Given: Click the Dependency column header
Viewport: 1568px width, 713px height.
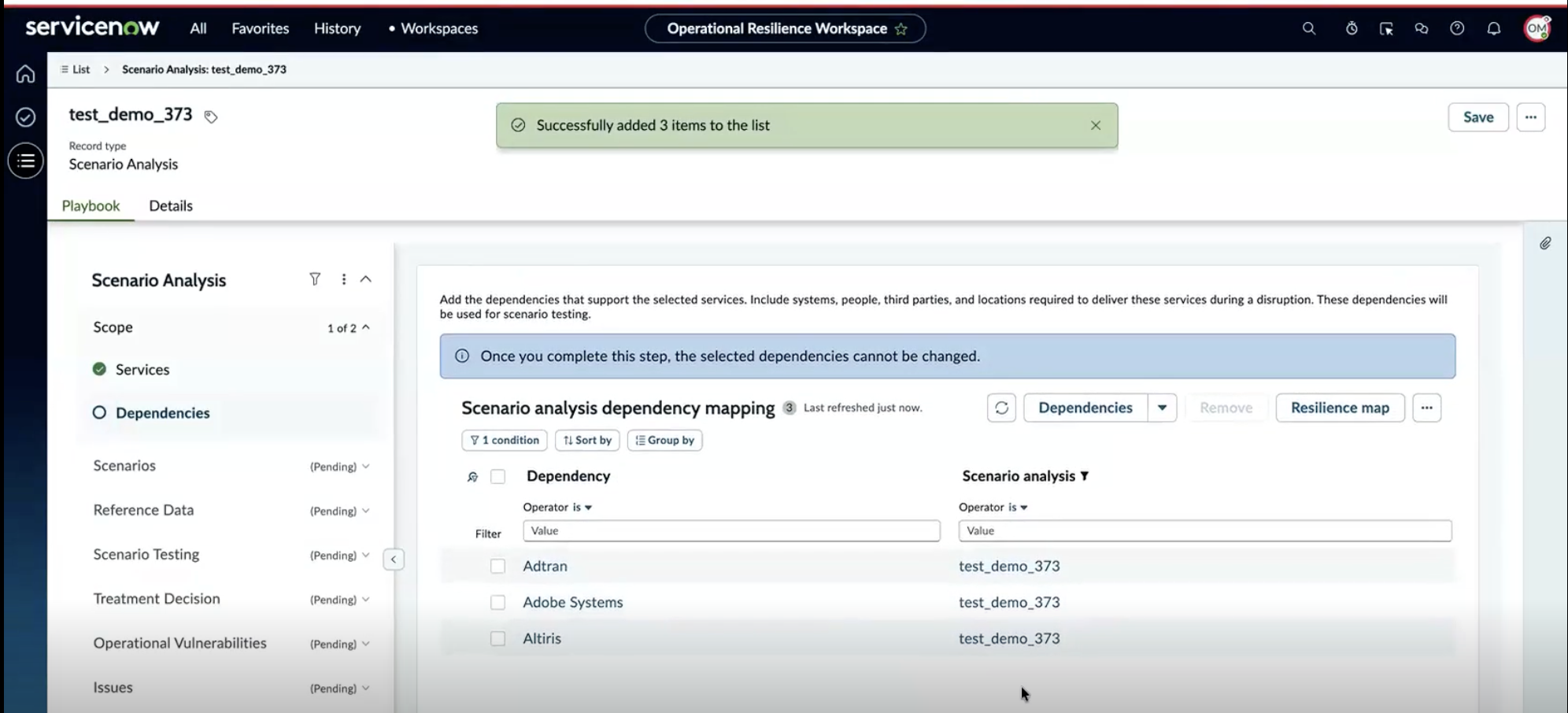Looking at the screenshot, I should (x=568, y=476).
